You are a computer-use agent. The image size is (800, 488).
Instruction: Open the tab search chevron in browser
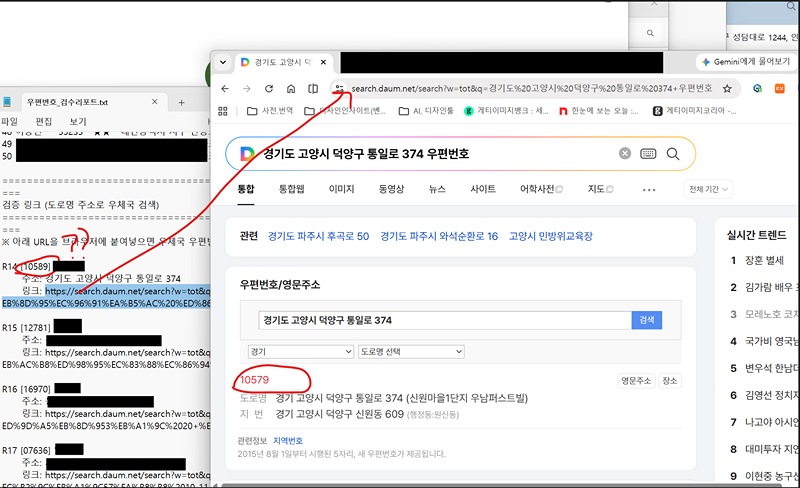click(x=223, y=62)
